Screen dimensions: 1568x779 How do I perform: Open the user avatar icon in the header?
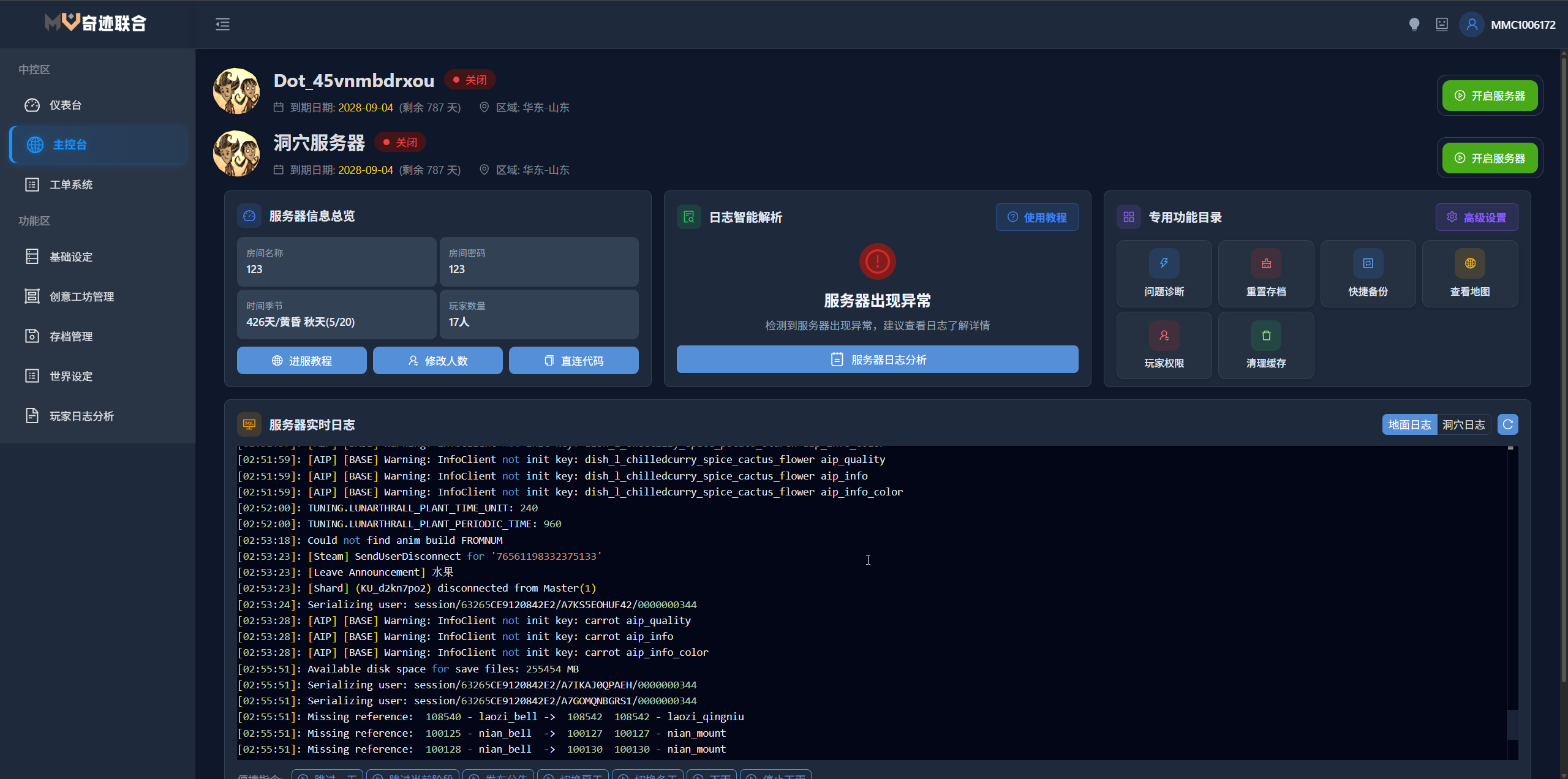1472,24
